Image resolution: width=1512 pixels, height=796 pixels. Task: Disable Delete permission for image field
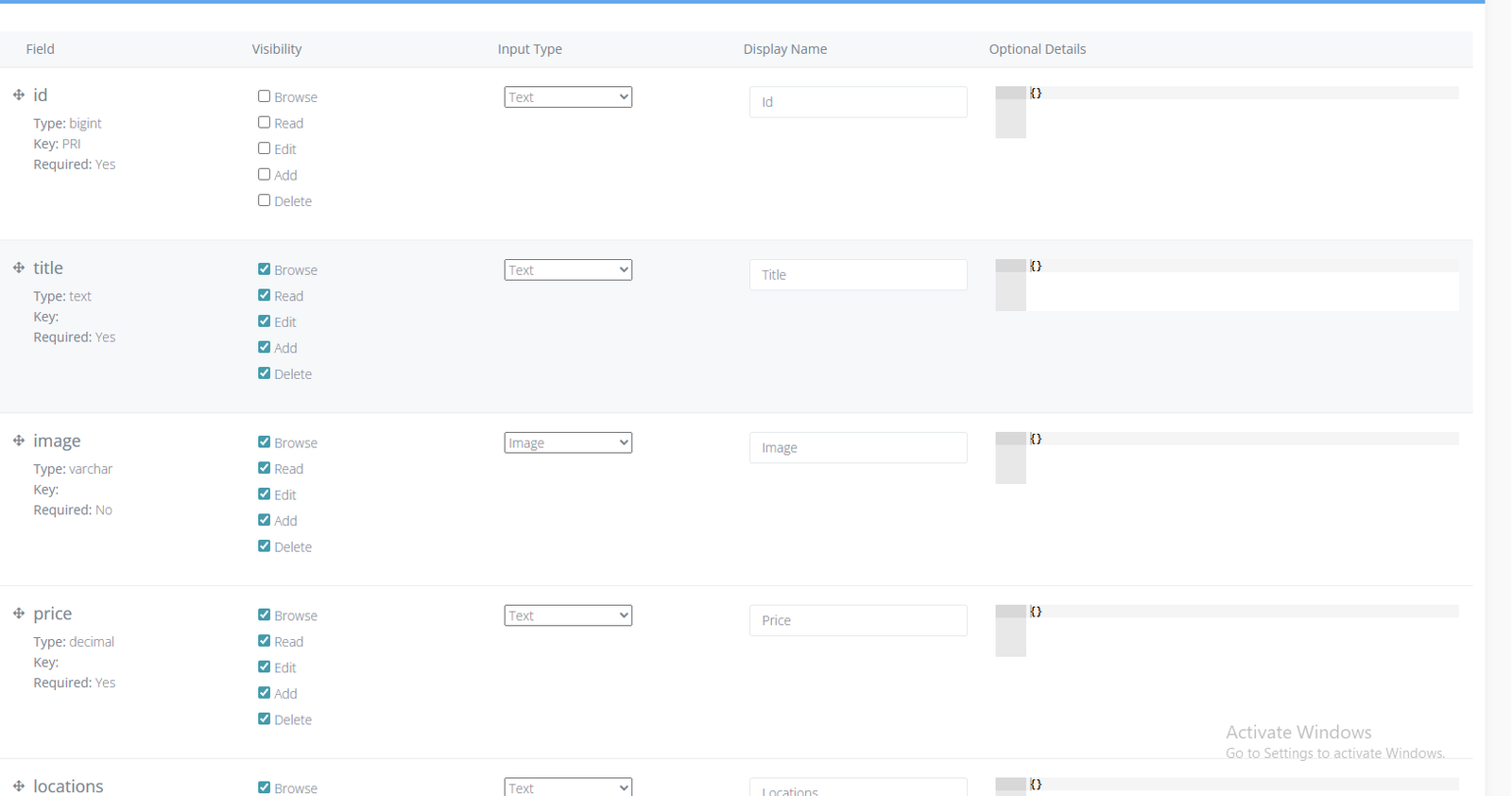click(265, 546)
